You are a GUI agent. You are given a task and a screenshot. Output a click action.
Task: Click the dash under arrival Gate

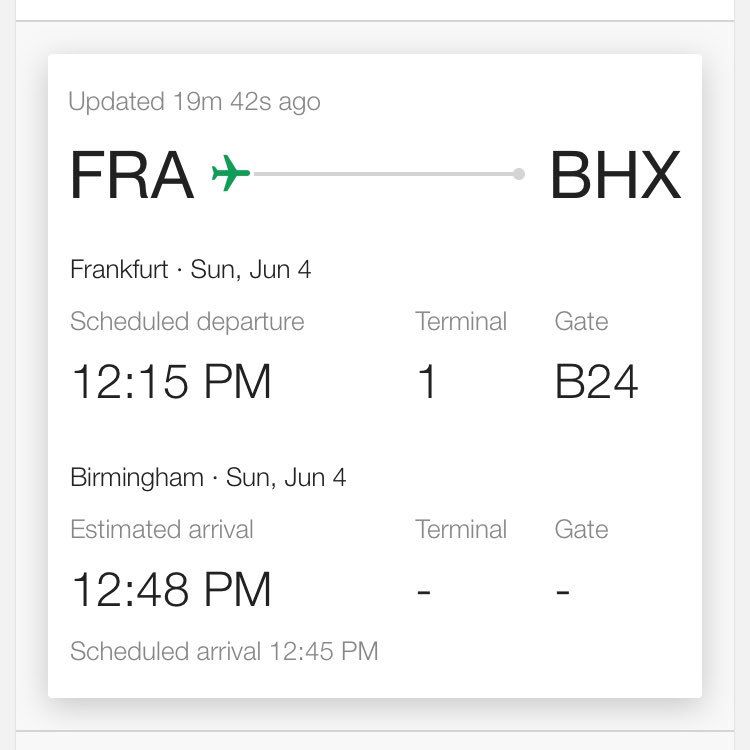[563, 591]
